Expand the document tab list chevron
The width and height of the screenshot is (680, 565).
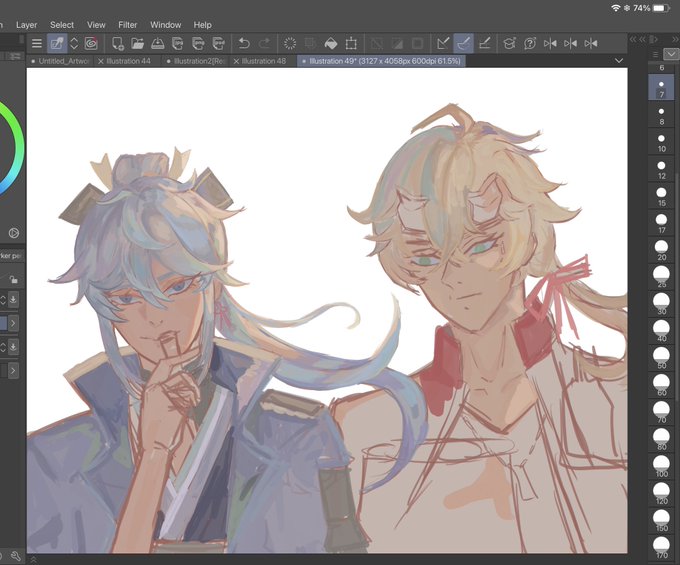619,61
